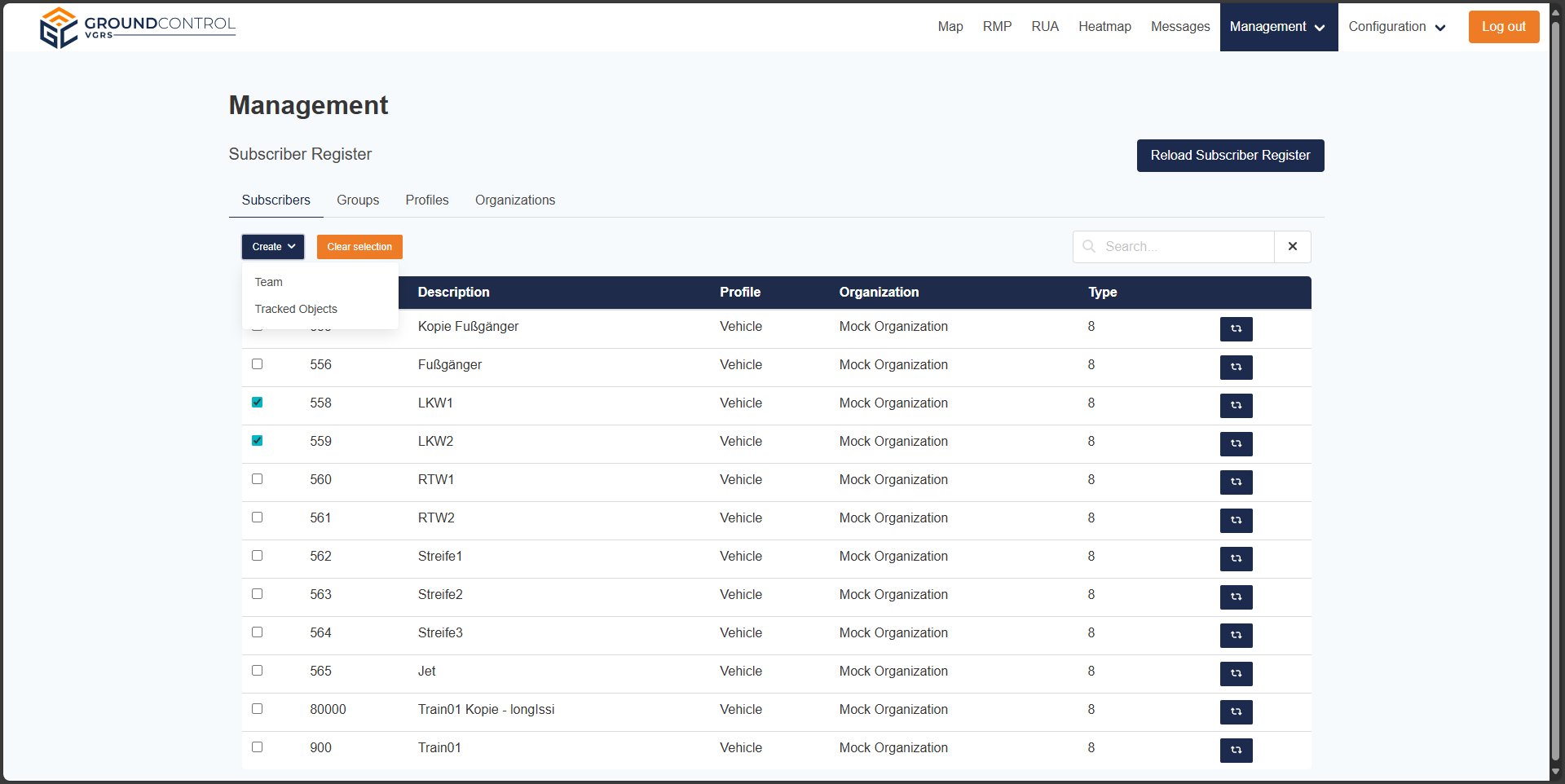Click the swap icon for Train01 row
The width and height of the screenshot is (1565, 784).
tap(1236, 750)
